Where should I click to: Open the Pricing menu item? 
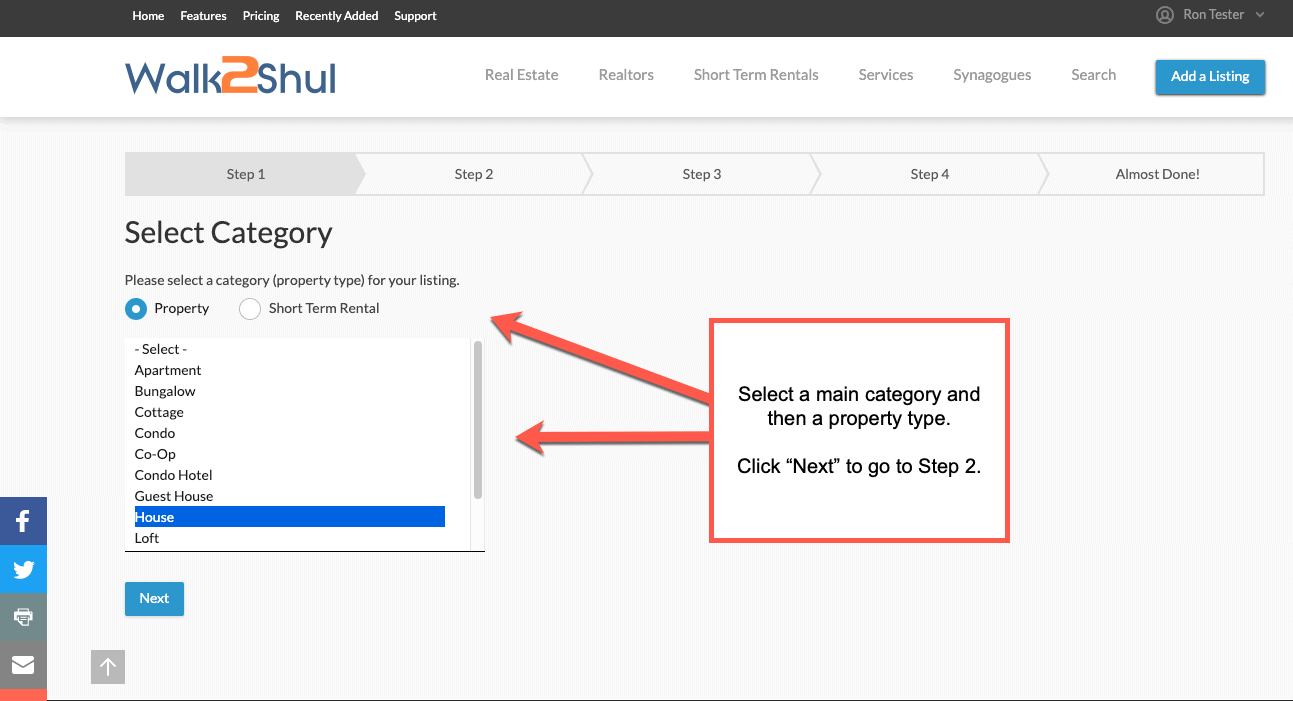(x=261, y=16)
